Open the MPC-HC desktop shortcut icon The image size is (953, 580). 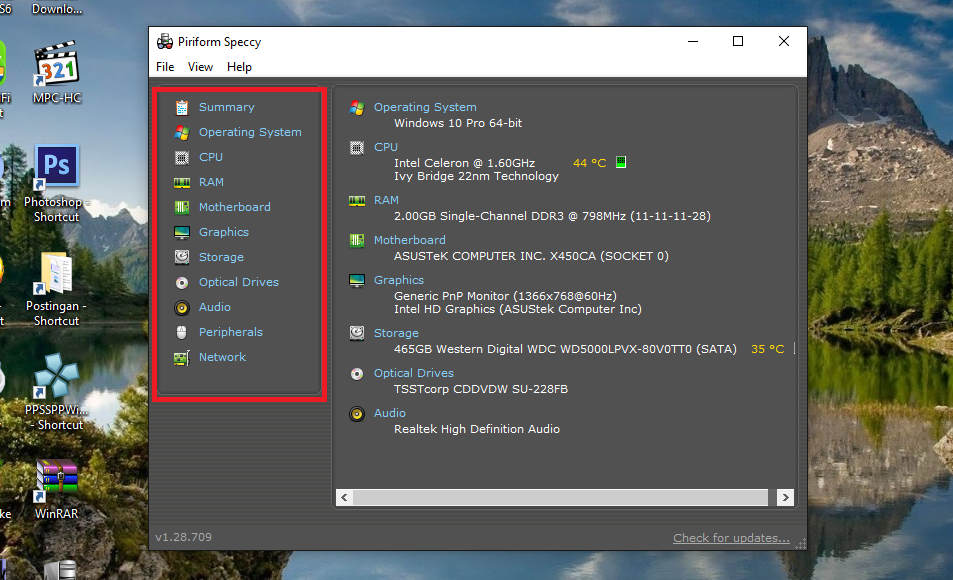(57, 64)
